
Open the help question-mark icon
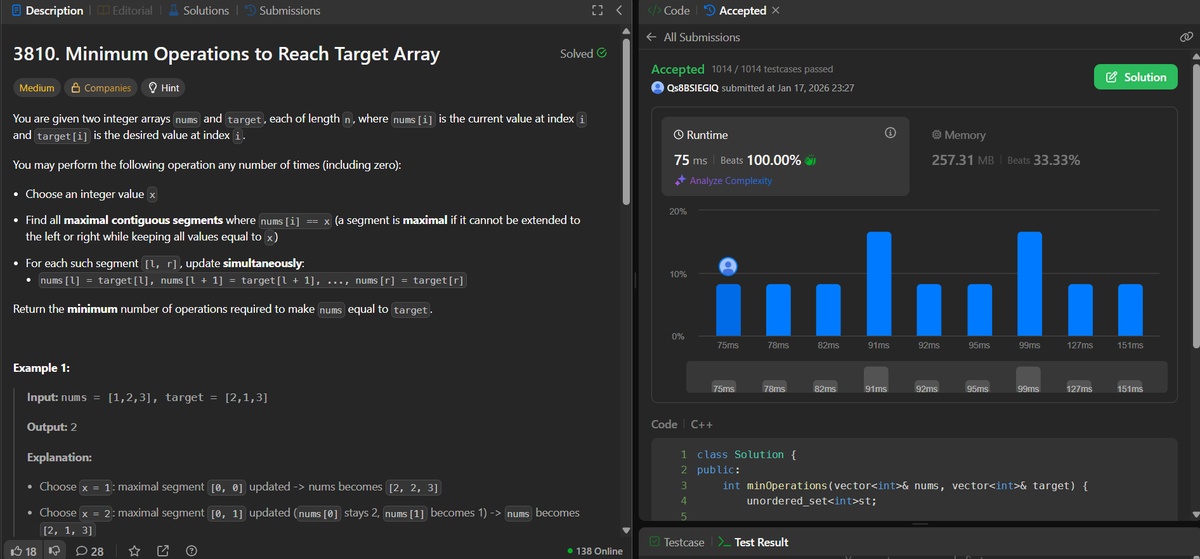coord(191,550)
